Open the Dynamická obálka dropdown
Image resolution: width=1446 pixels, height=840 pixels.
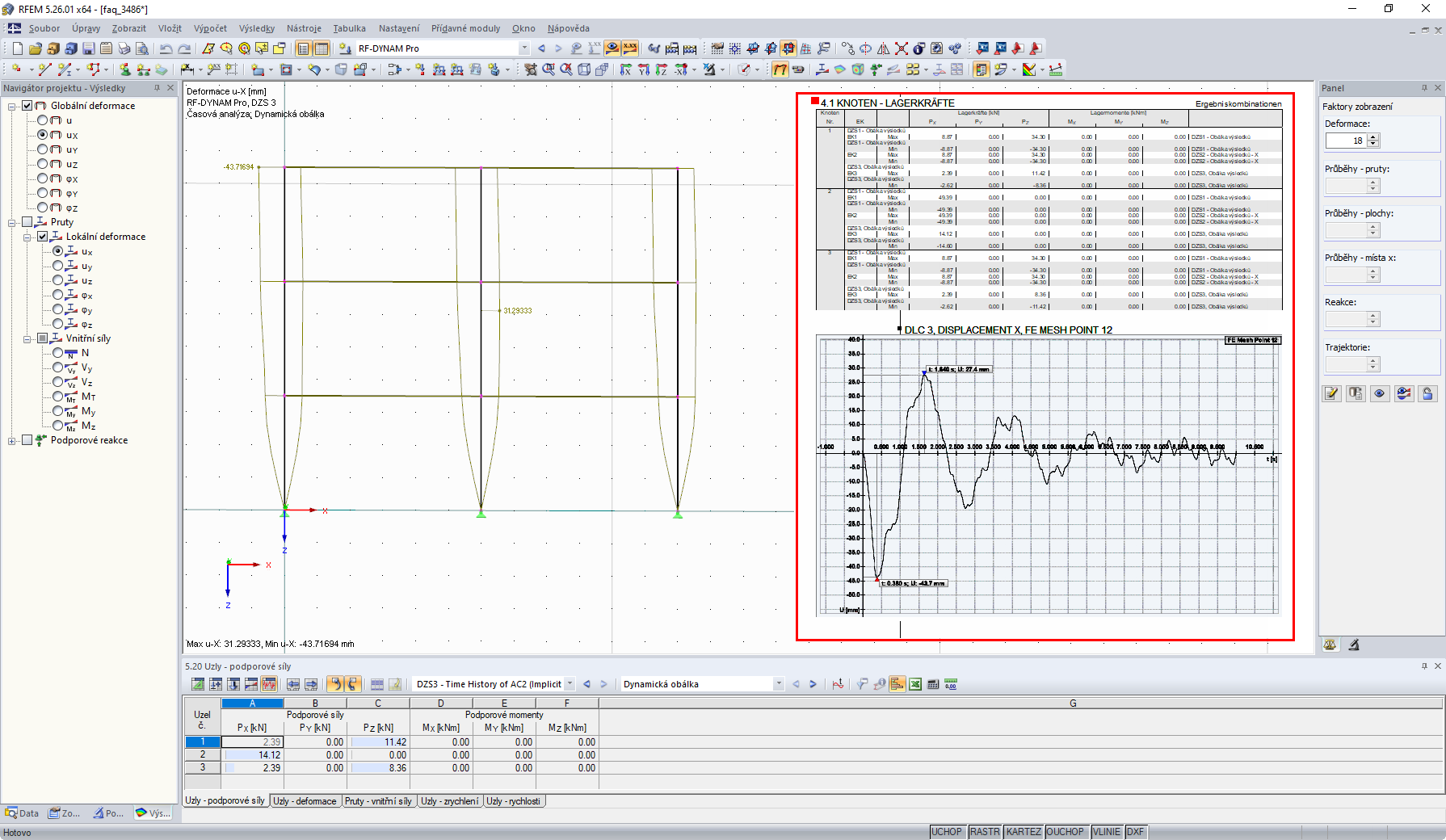pos(778,684)
